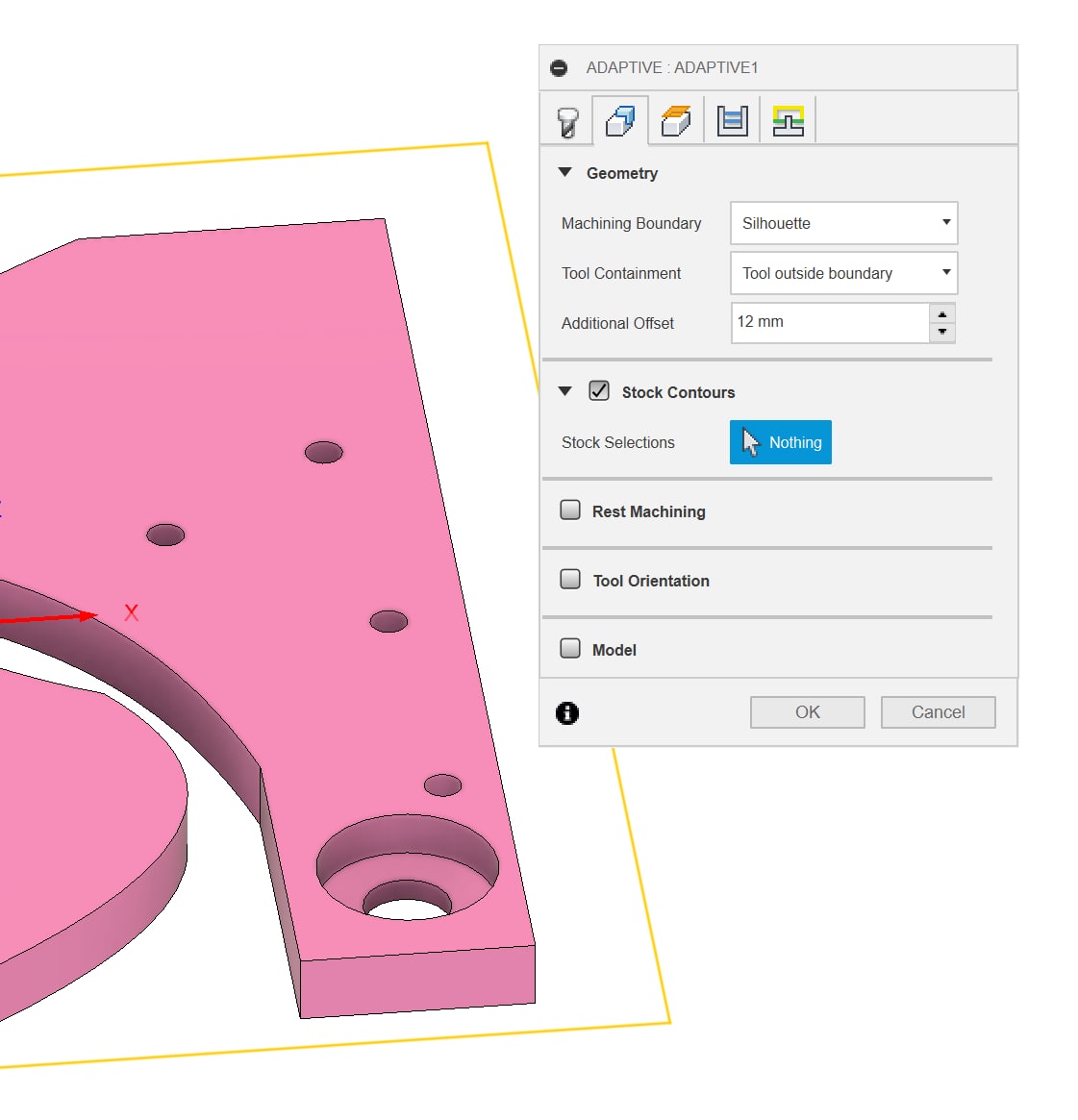Click the Additional Offset label

(617, 324)
